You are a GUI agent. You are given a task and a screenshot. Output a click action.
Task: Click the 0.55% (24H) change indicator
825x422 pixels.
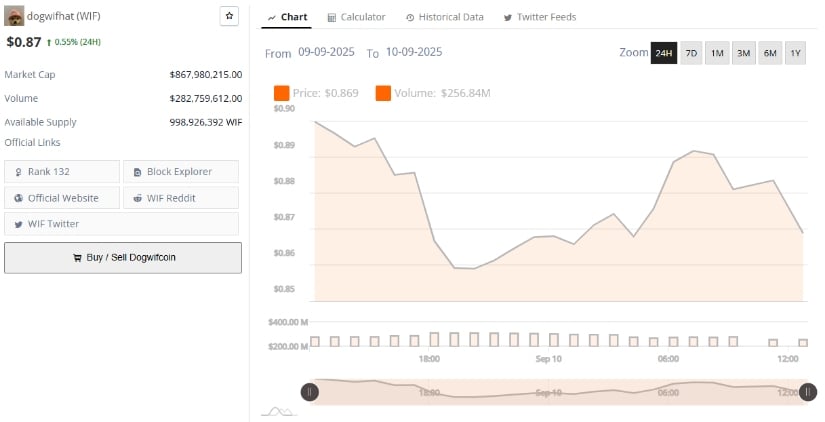pos(74,42)
